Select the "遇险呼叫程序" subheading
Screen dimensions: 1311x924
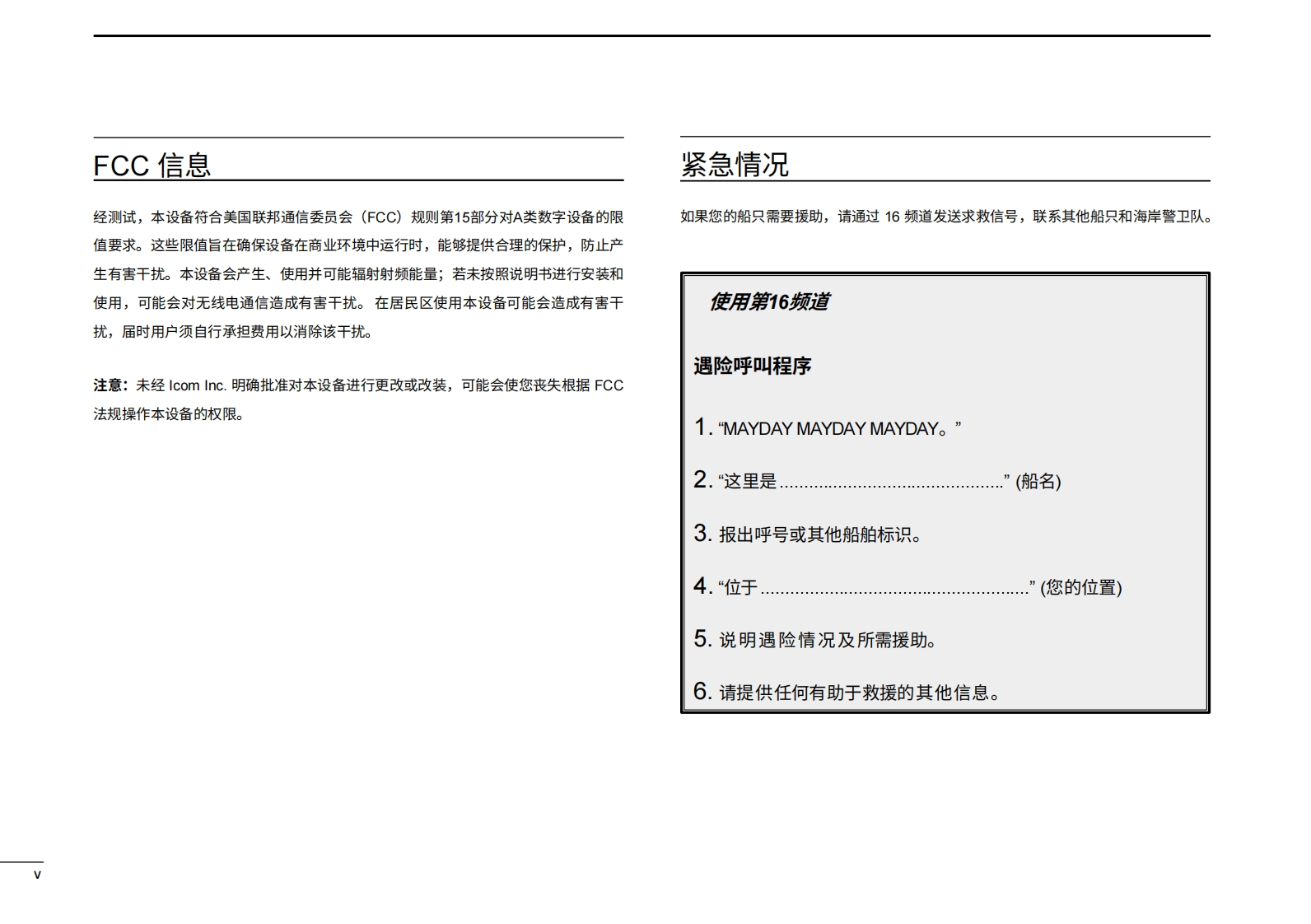[x=752, y=366]
